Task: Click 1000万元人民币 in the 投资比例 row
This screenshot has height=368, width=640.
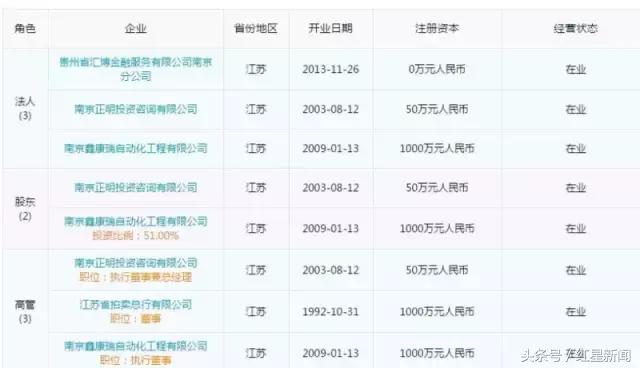Action: pos(437,228)
